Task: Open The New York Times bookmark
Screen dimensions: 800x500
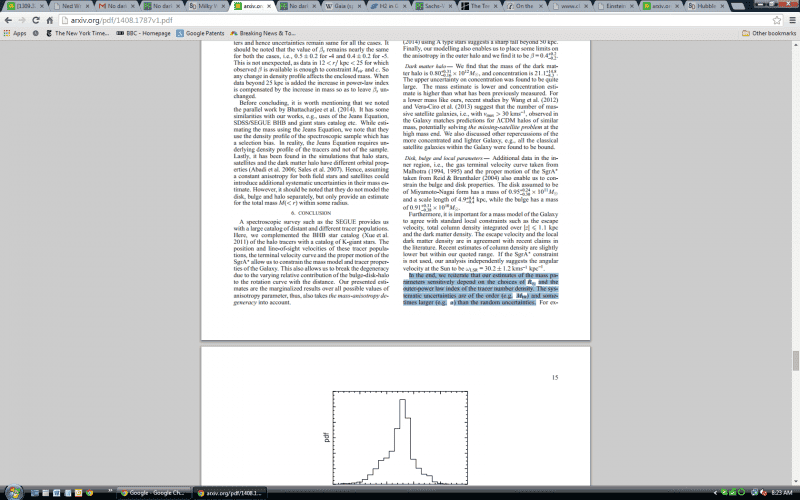Action: tap(77, 33)
